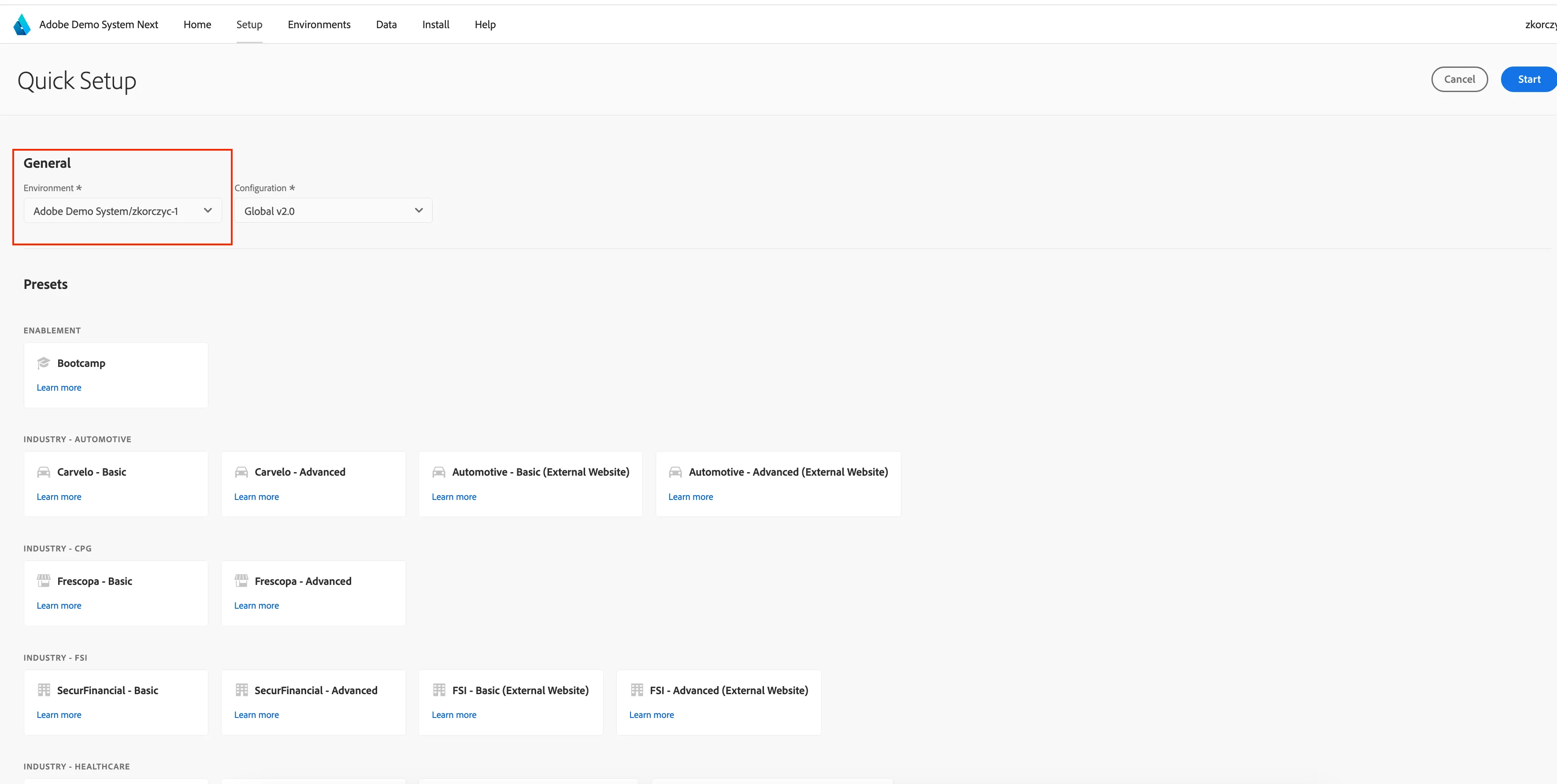Open Learn more under Carvelo - Basic
Screen dimensions: 1557x784
click(x=59, y=497)
